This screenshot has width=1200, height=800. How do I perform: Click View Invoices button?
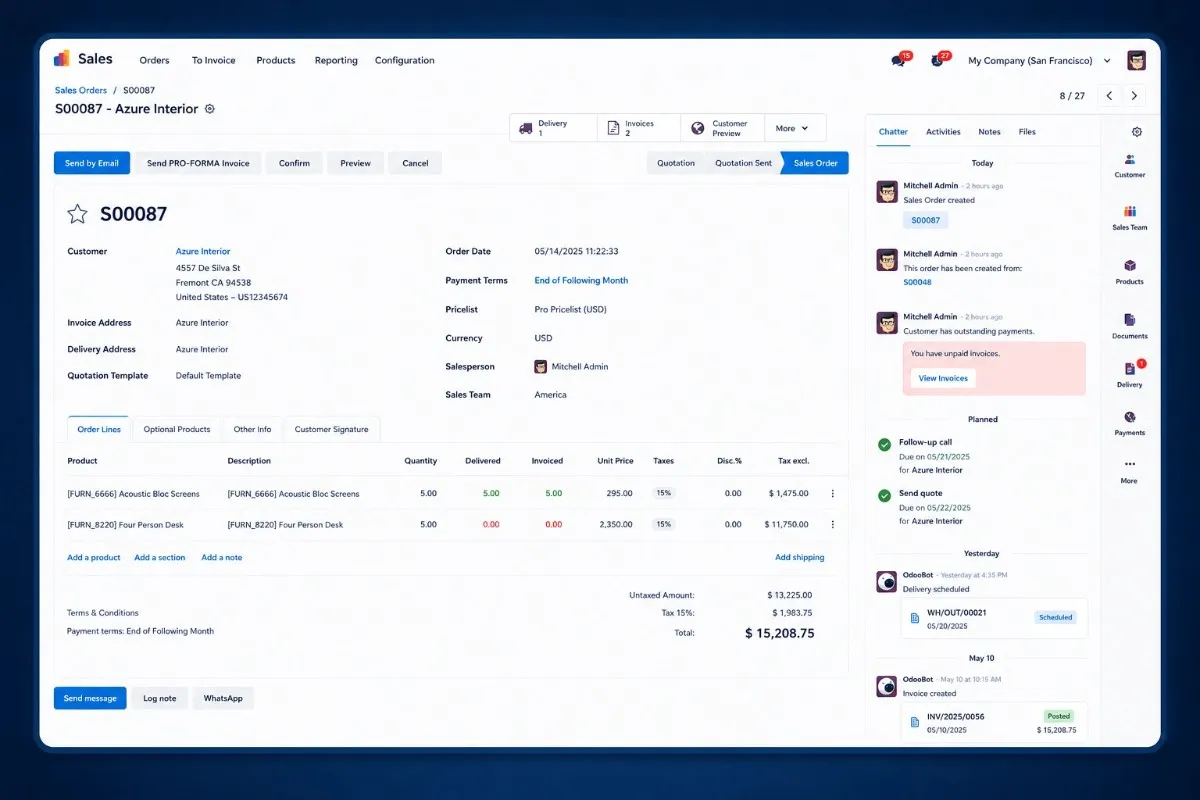943,378
